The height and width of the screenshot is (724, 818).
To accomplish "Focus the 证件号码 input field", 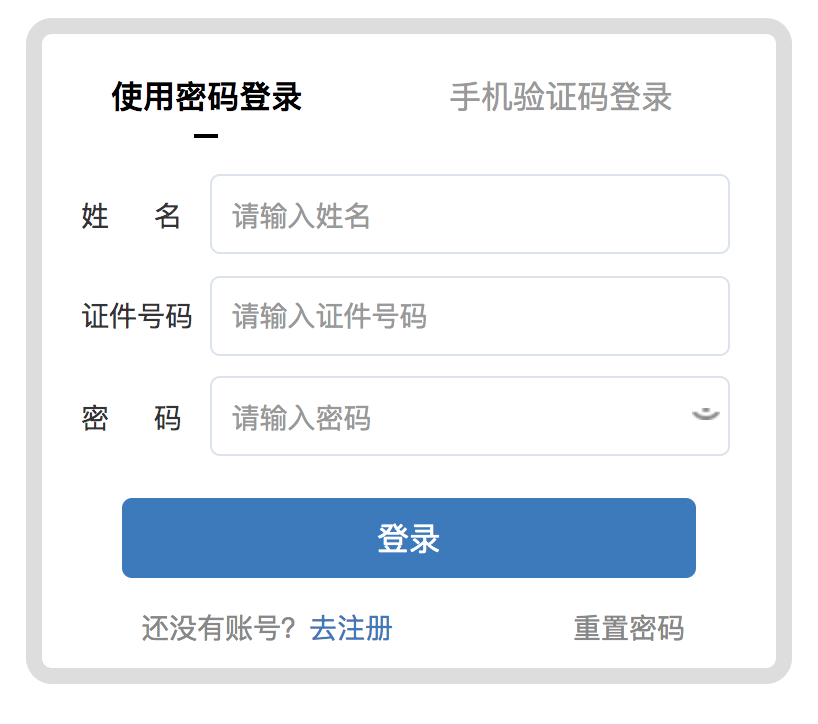I will (x=469, y=316).
